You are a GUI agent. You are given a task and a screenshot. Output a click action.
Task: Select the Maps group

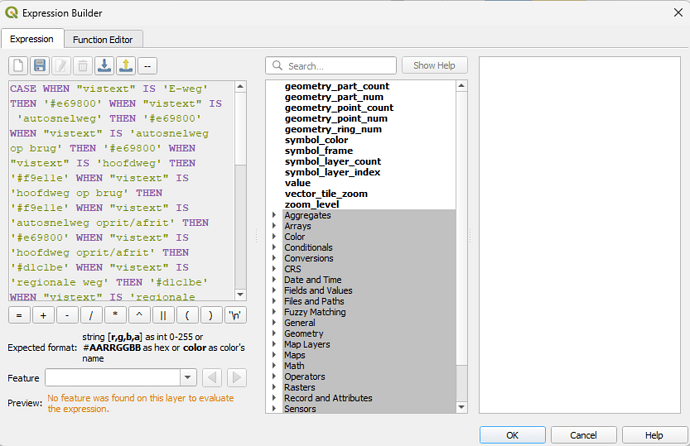pyautogui.click(x=294, y=355)
